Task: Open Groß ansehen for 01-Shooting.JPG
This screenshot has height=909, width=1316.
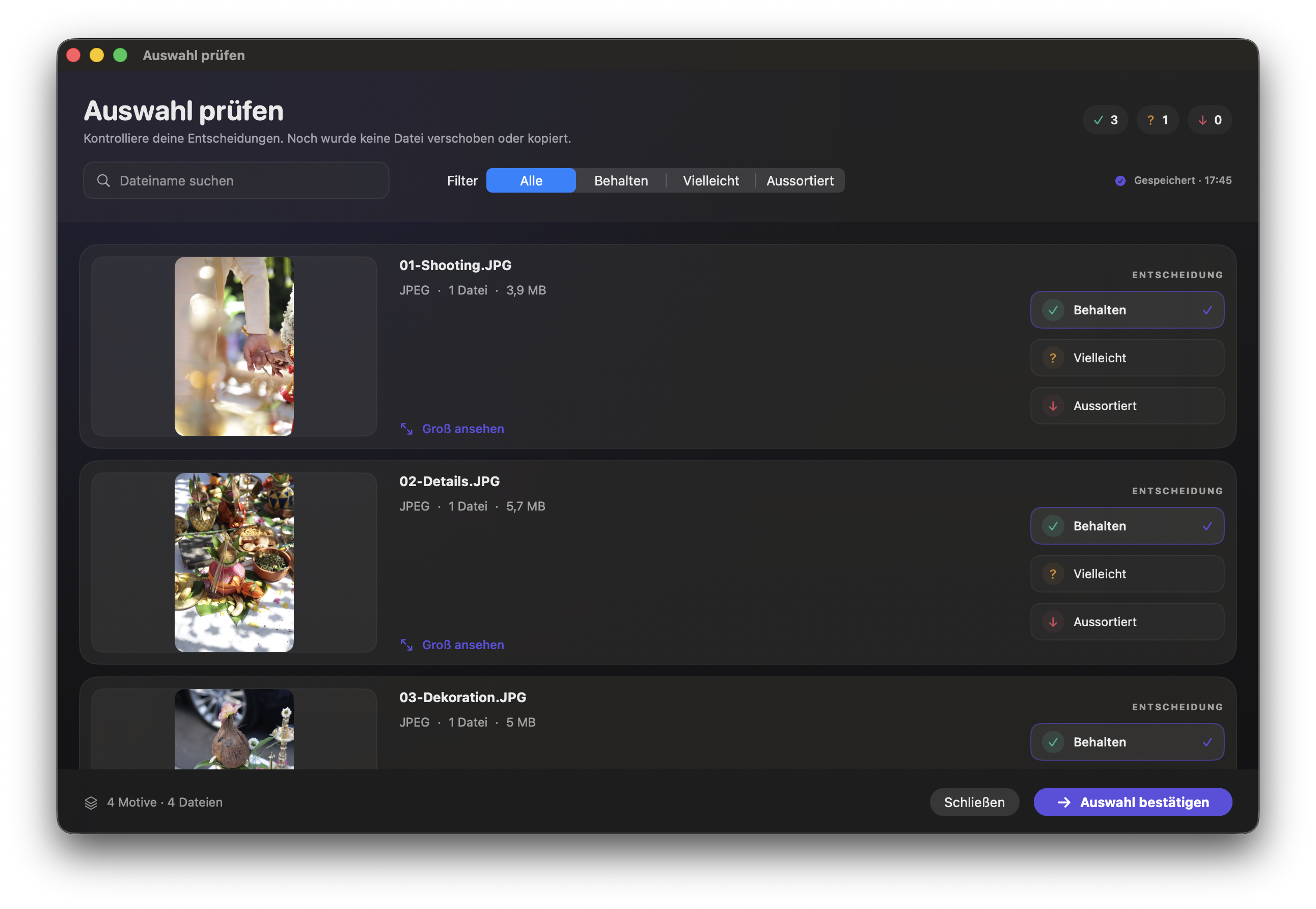Action: 452,429
